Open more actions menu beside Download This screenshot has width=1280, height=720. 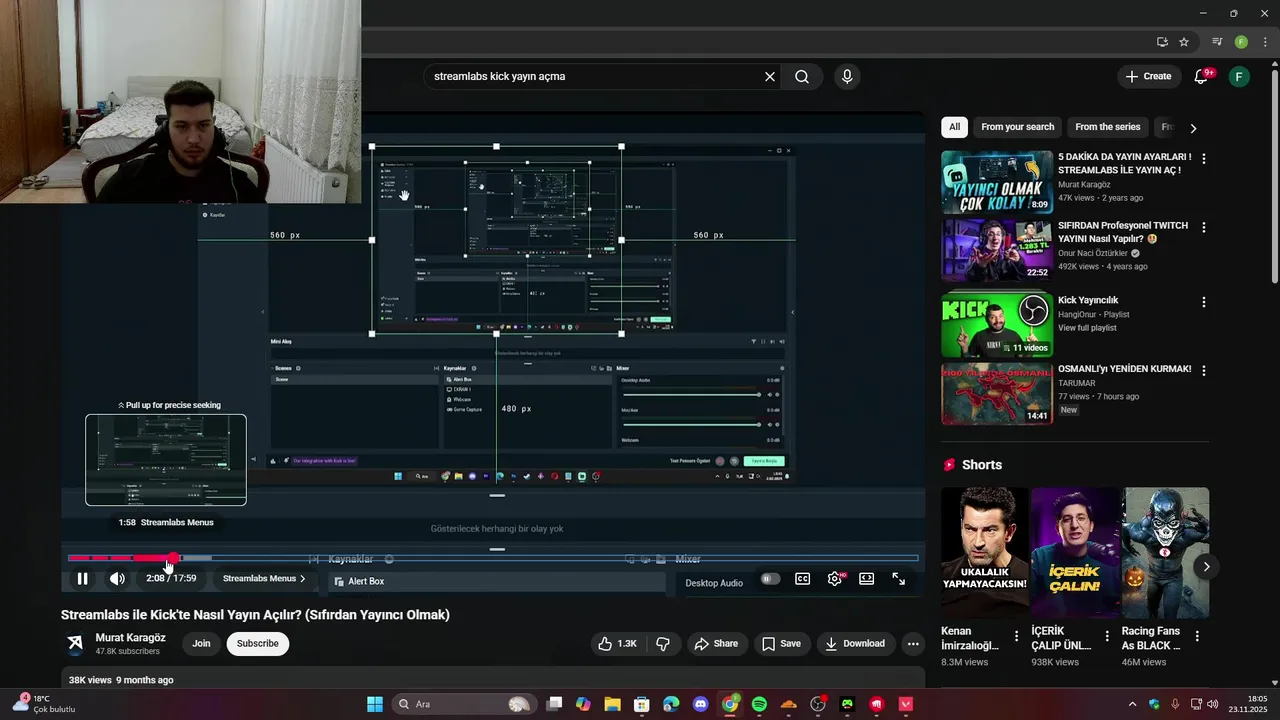[x=913, y=644]
